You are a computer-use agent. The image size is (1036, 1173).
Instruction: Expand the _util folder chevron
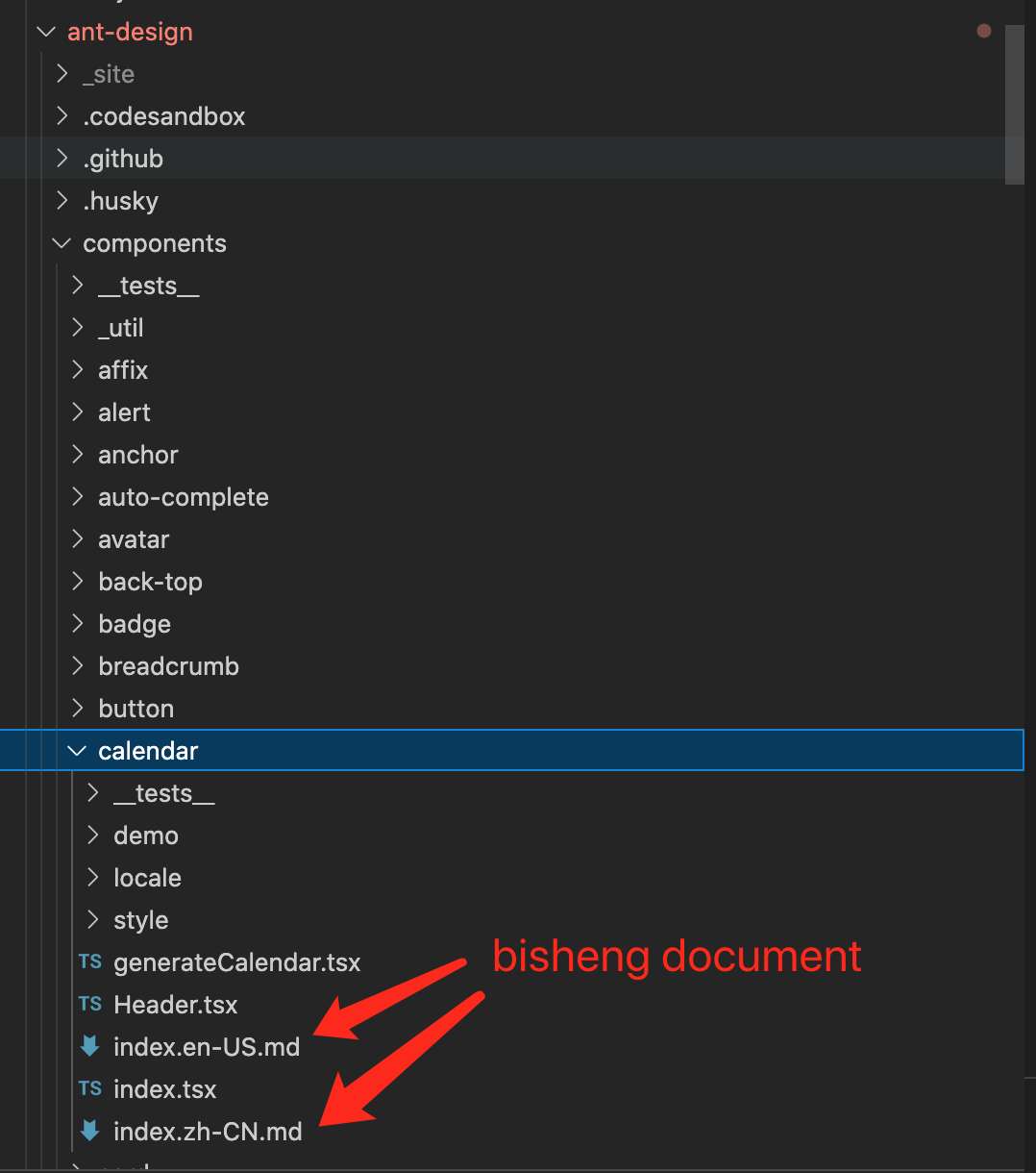78,328
